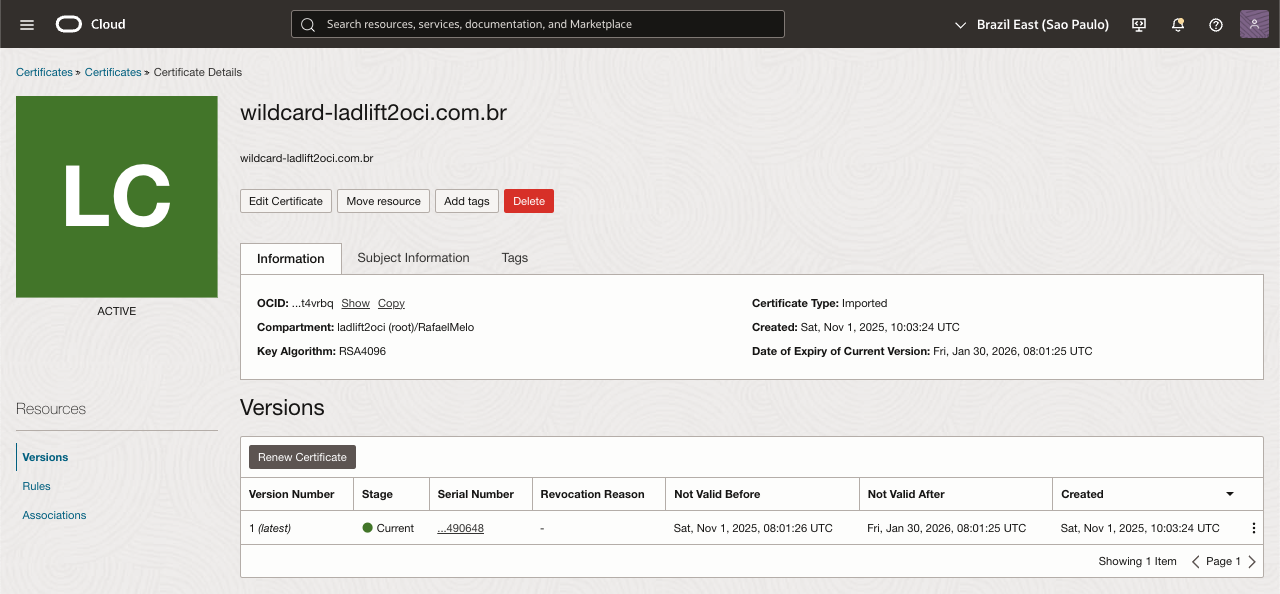Click the Renew Certificate button
The image size is (1280, 594).
[x=302, y=457]
